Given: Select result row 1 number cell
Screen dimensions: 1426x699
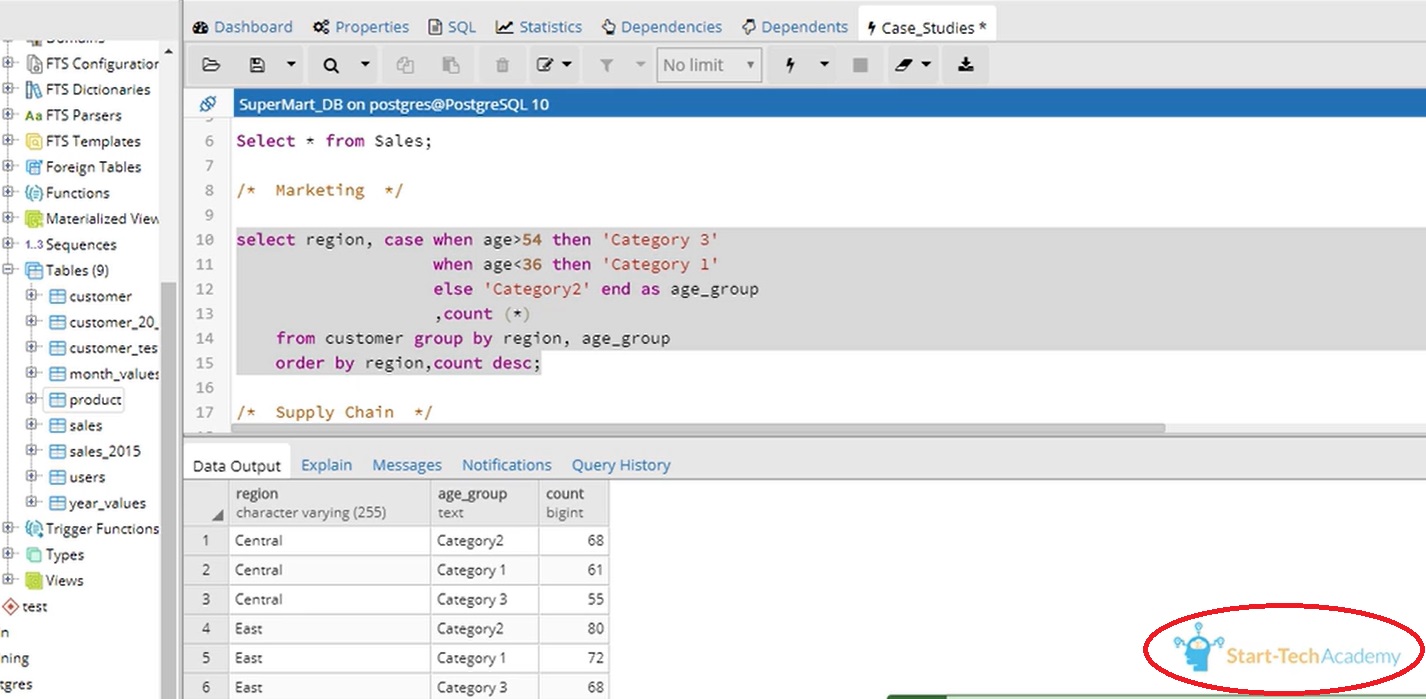Looking at the screenshot, I should tap(207, 540).
